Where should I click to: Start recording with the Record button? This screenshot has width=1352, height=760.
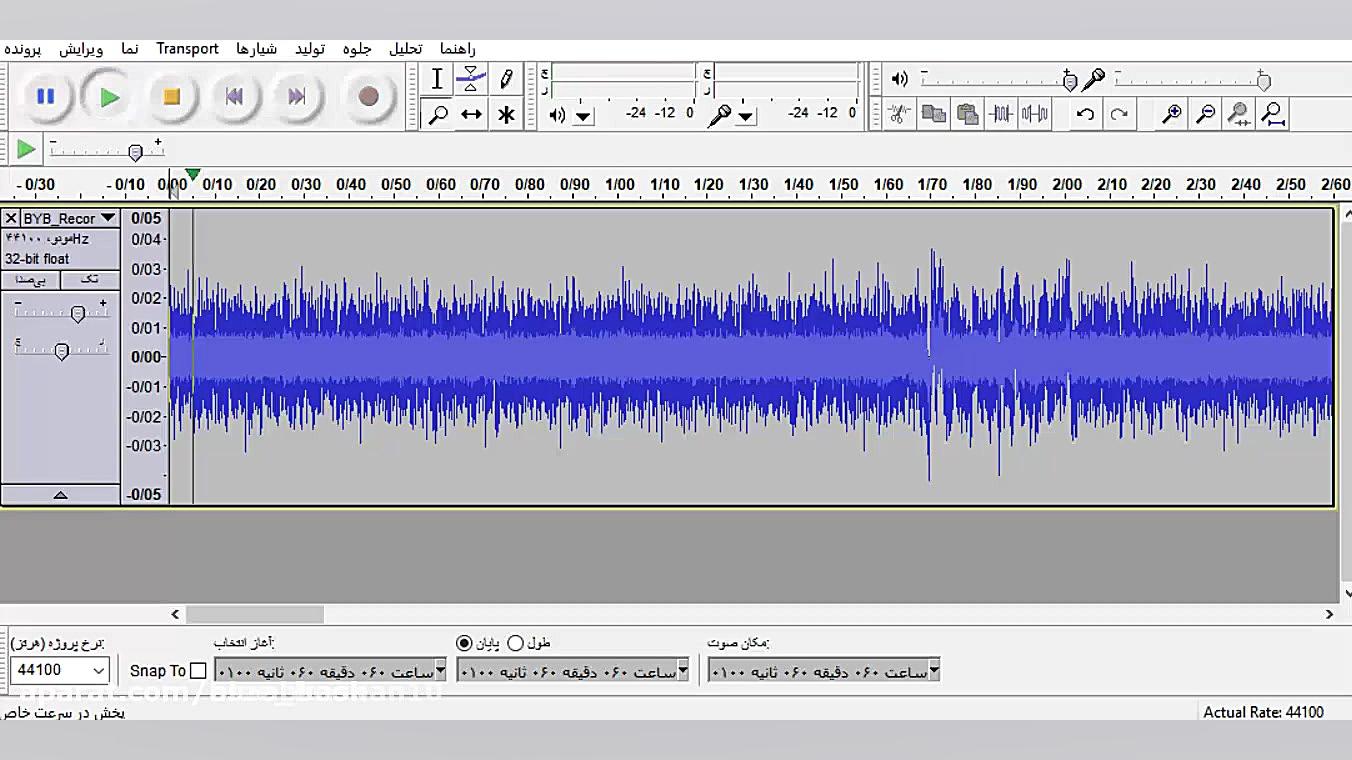[368, 96]
